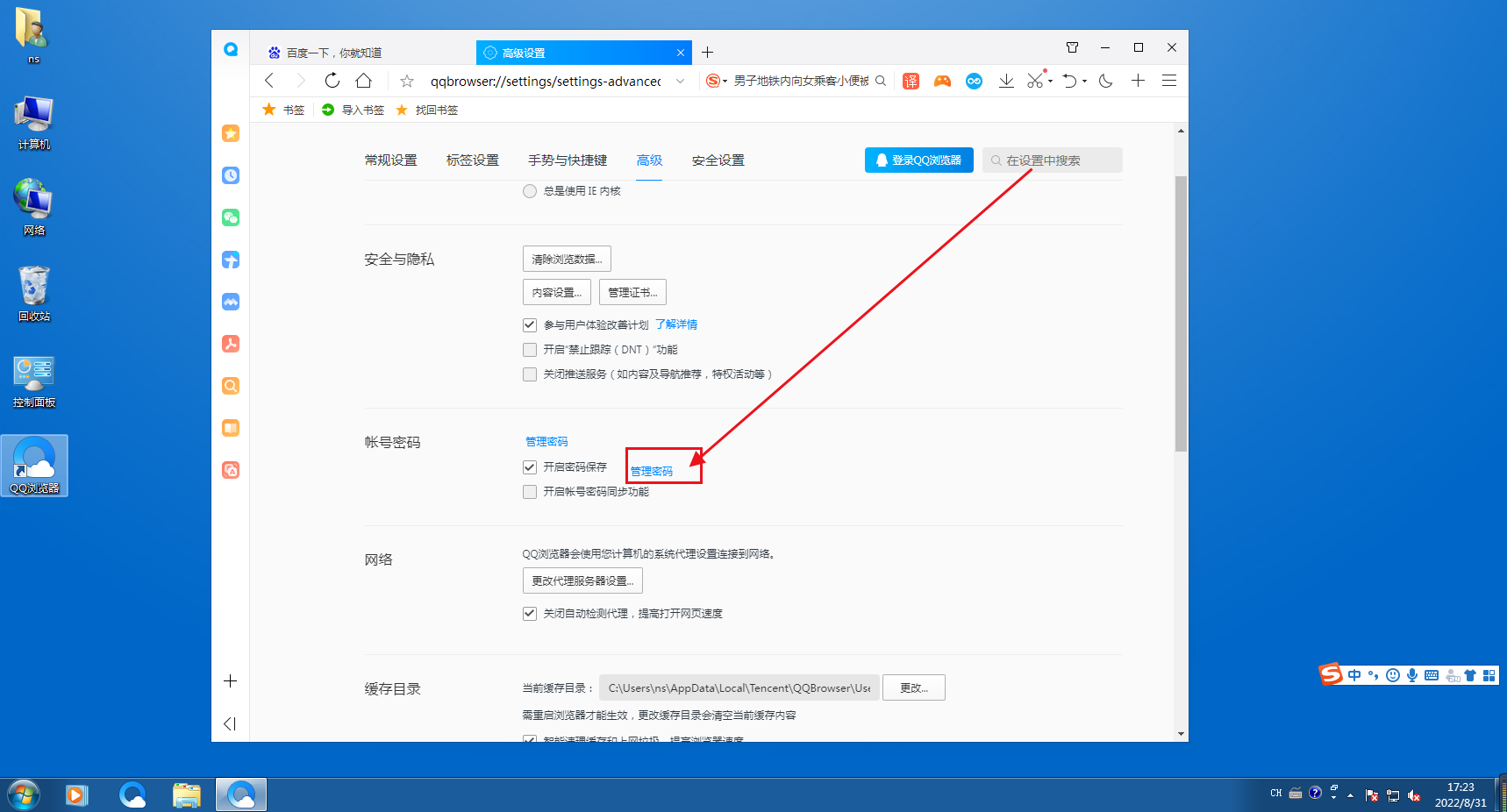The image size is (1507, 812).
Task: Select the 高级 settings tab
Action: (649, 160)
